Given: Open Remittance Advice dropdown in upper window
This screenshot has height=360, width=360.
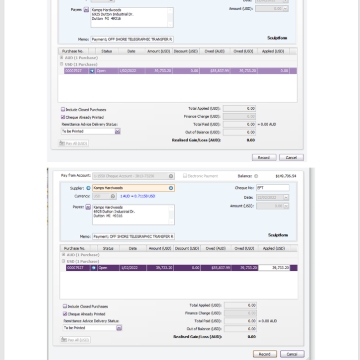Looking at the screenshot, I should pos(117,131).
